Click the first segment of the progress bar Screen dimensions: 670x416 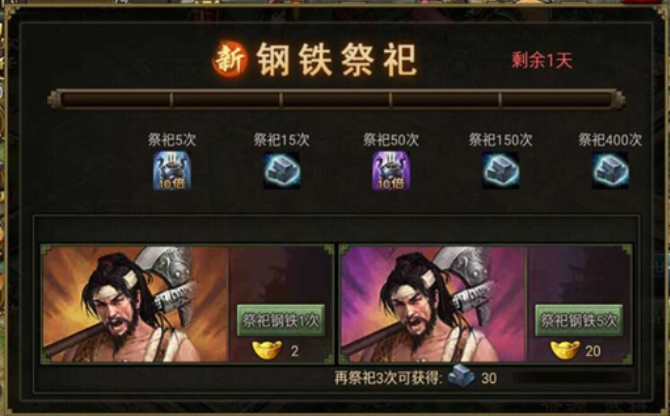(x=116, y=100)
